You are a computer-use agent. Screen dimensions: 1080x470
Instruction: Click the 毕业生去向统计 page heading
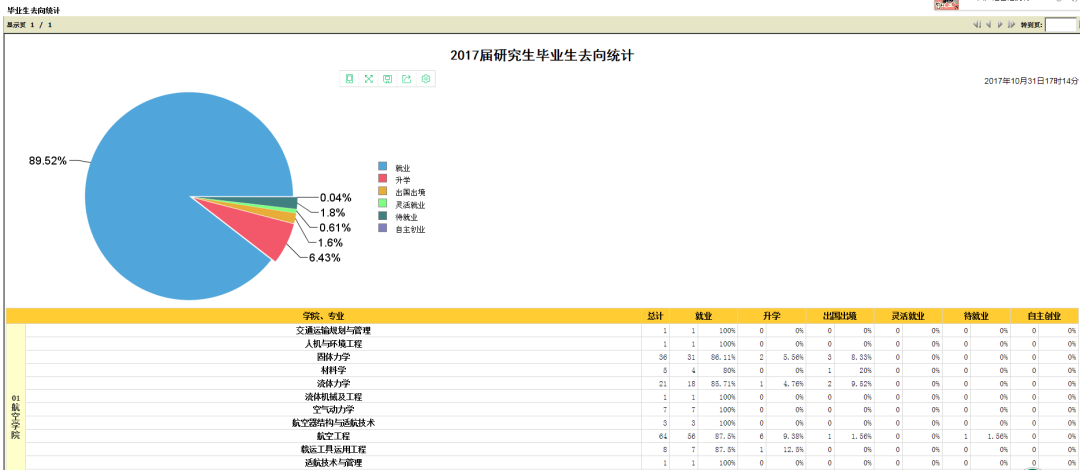coord(33,10)
